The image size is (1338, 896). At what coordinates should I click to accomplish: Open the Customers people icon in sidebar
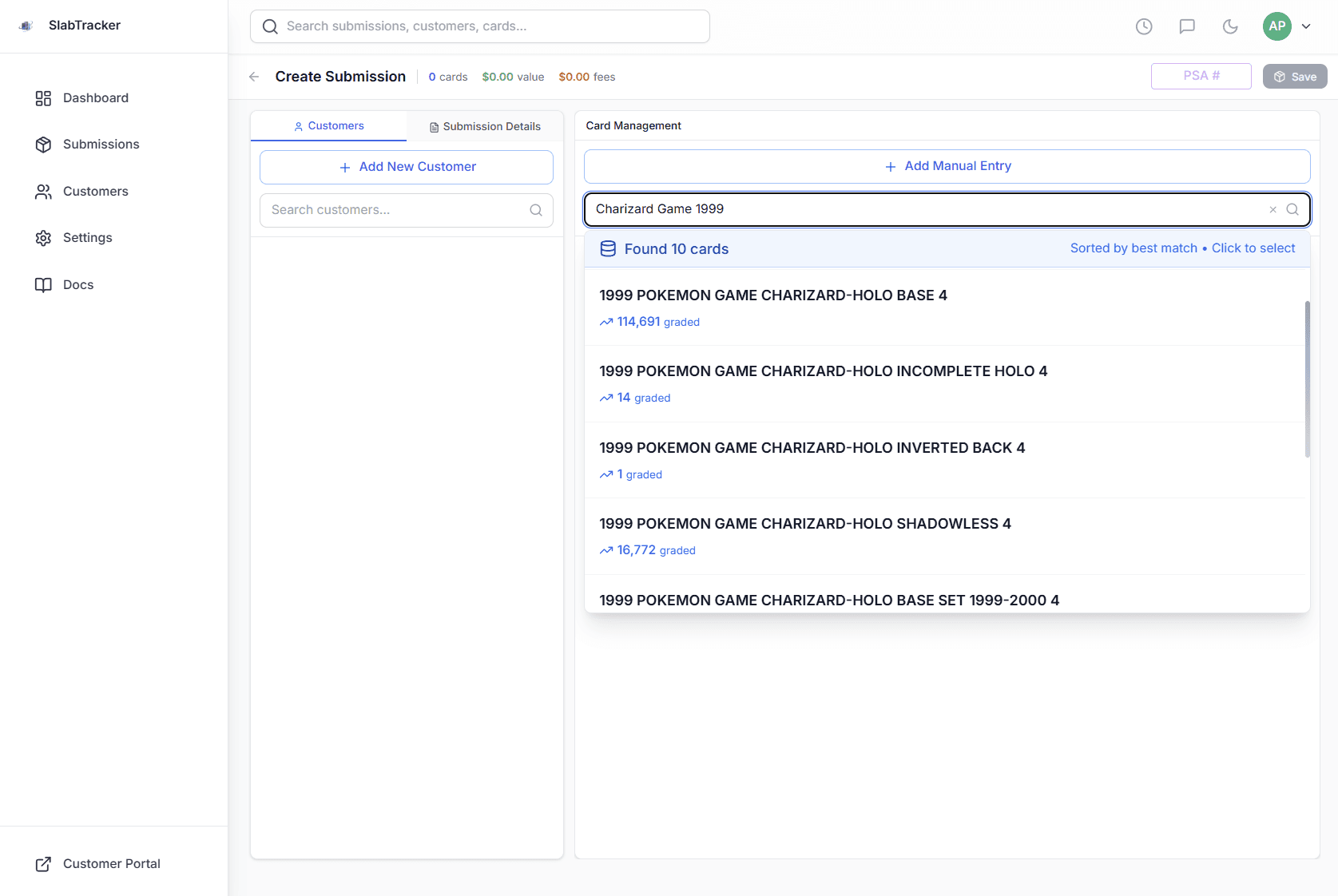tap(43, 191)
